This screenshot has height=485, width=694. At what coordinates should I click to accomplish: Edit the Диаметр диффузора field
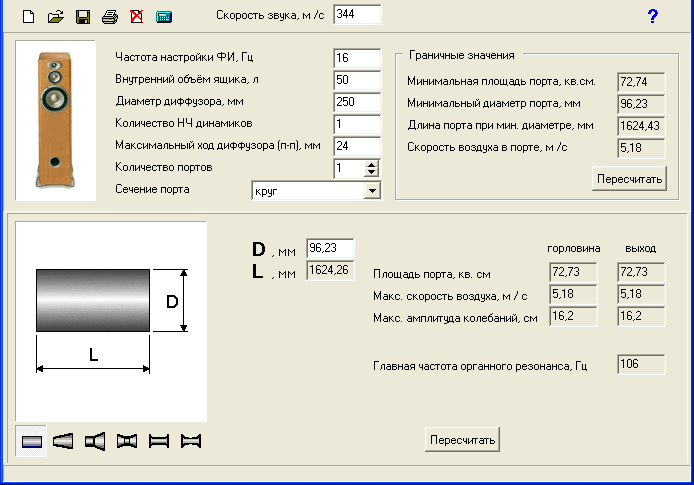(357, 102)
